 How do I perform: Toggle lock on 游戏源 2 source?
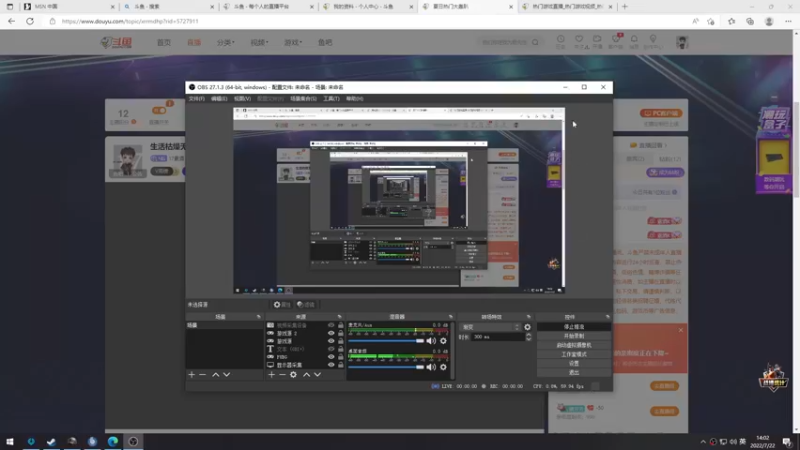[341, 333]
